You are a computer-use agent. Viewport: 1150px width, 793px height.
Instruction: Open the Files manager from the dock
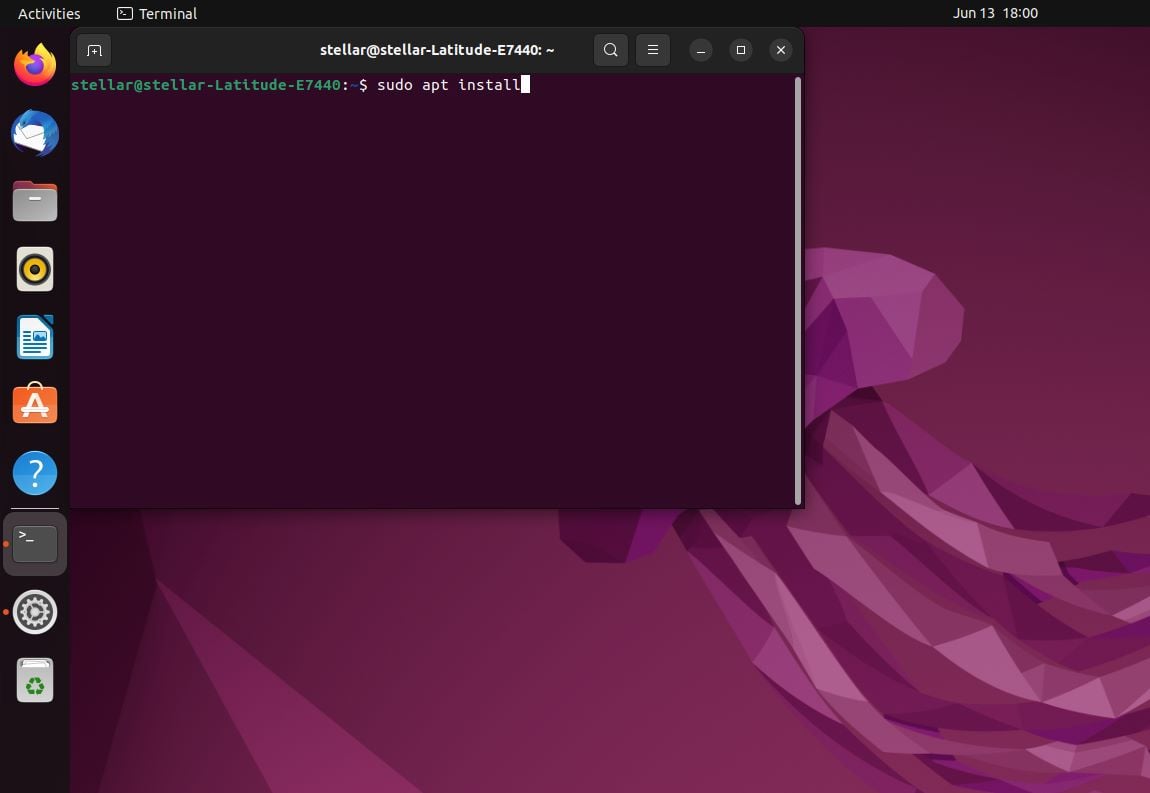(x=35, y=201)
